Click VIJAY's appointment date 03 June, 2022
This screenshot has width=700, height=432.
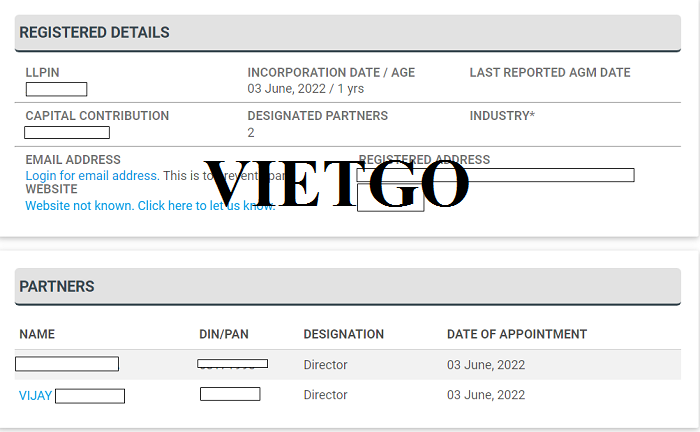coord(486,395)
